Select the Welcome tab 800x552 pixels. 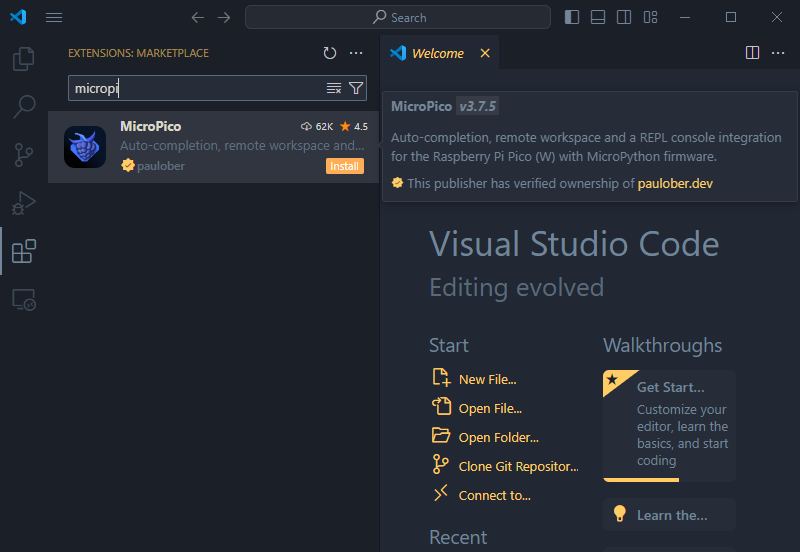coord(437,53)
